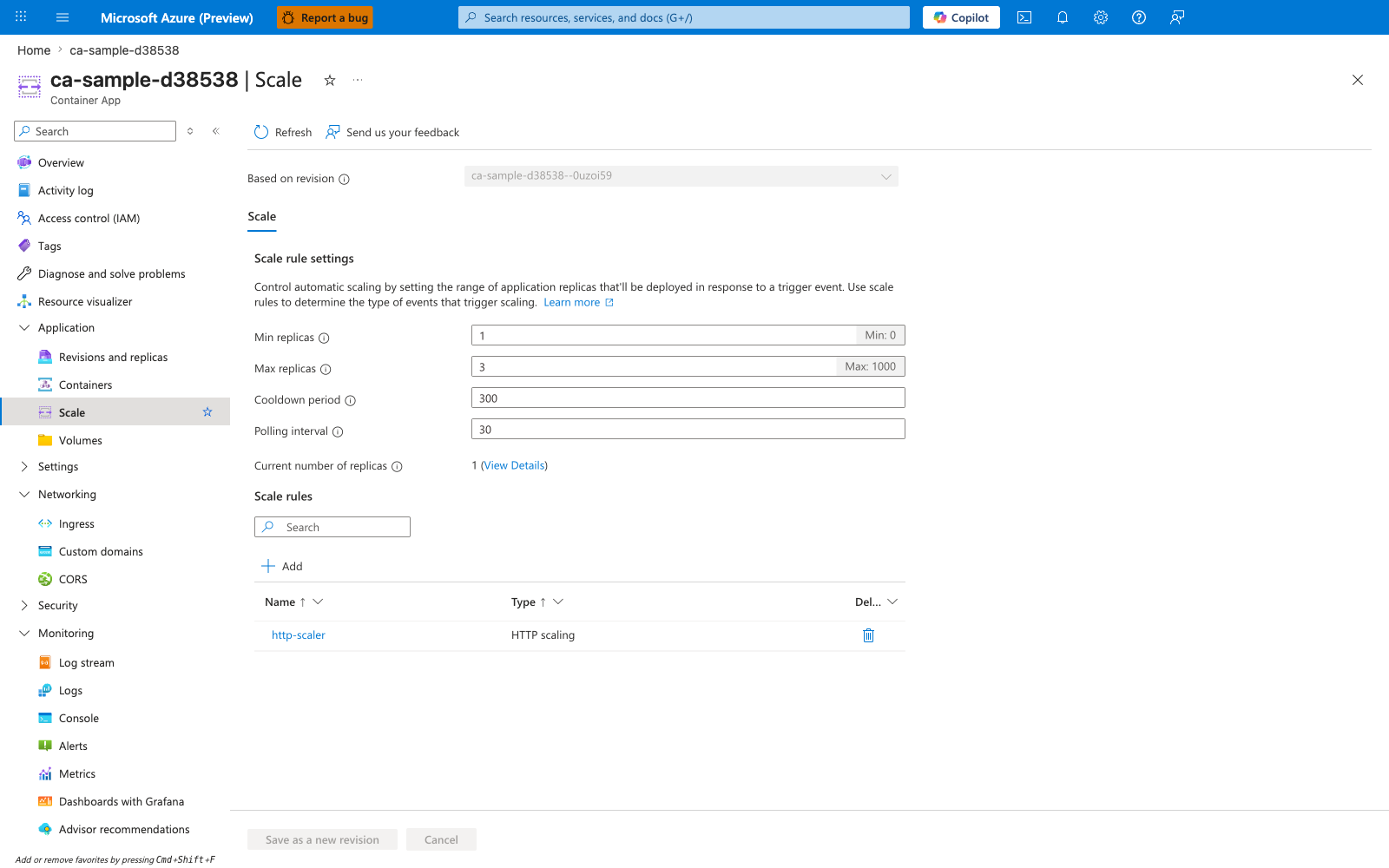Click the scale rules Search box
This screenshot has height=868, width=1389.
(332, 527)
